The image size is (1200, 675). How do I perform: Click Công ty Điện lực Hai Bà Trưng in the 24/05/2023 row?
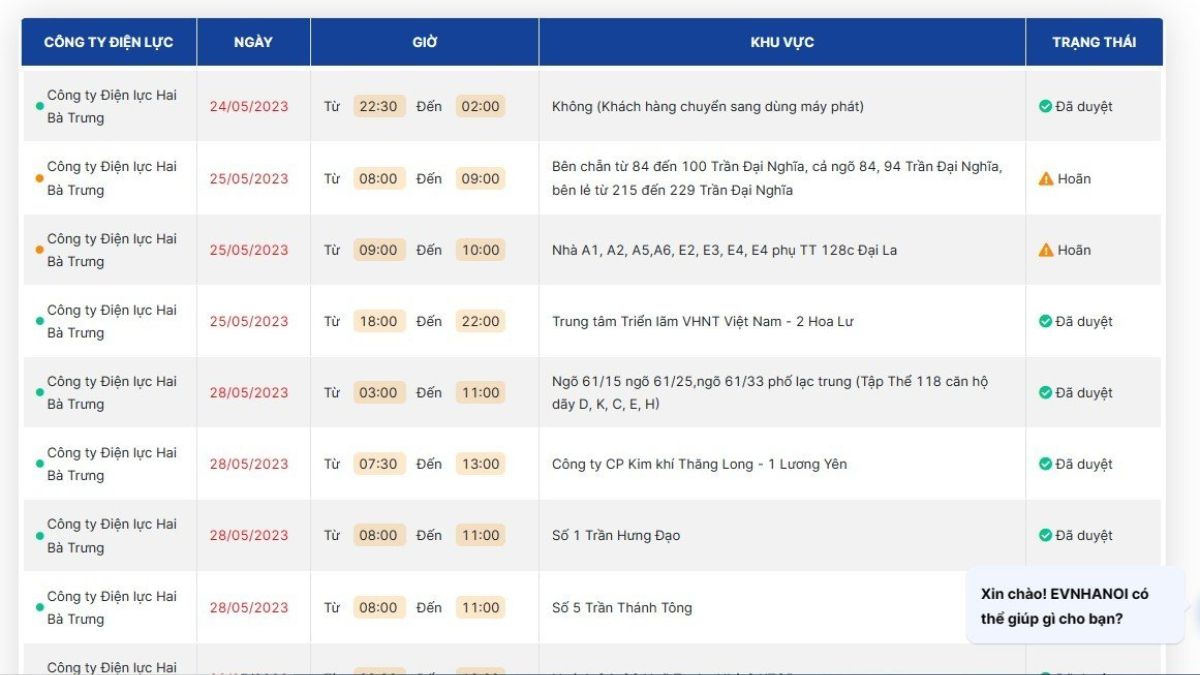[x=112, y=106]
